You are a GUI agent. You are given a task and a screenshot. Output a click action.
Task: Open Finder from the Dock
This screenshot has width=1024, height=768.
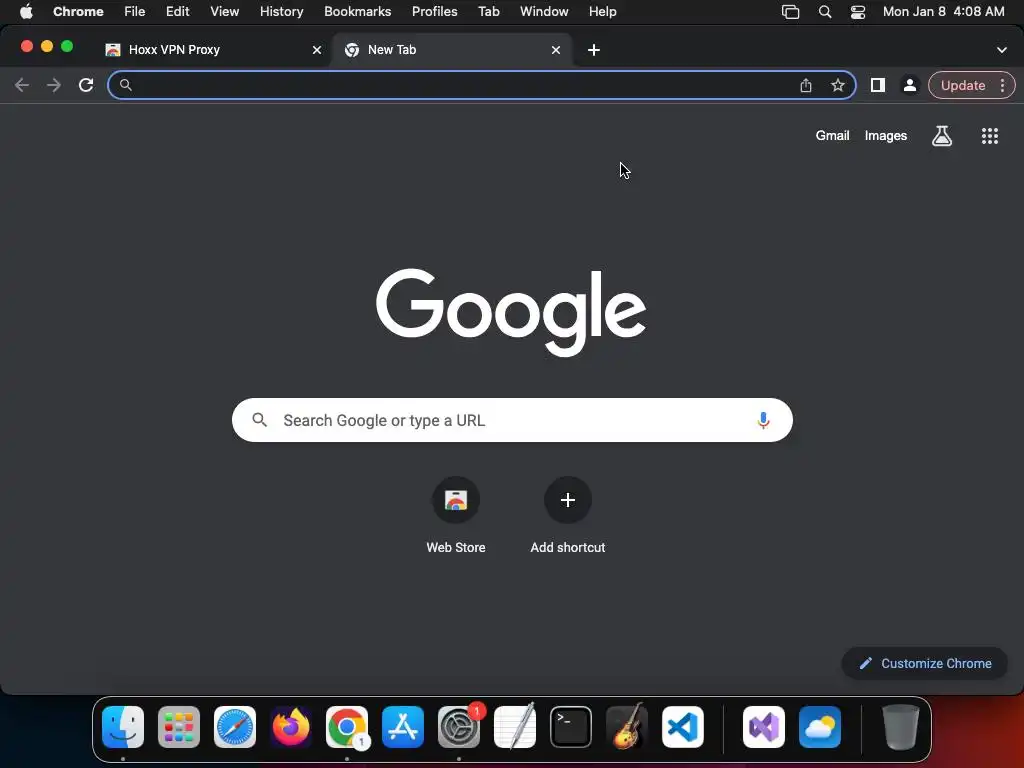pos(123,727)
